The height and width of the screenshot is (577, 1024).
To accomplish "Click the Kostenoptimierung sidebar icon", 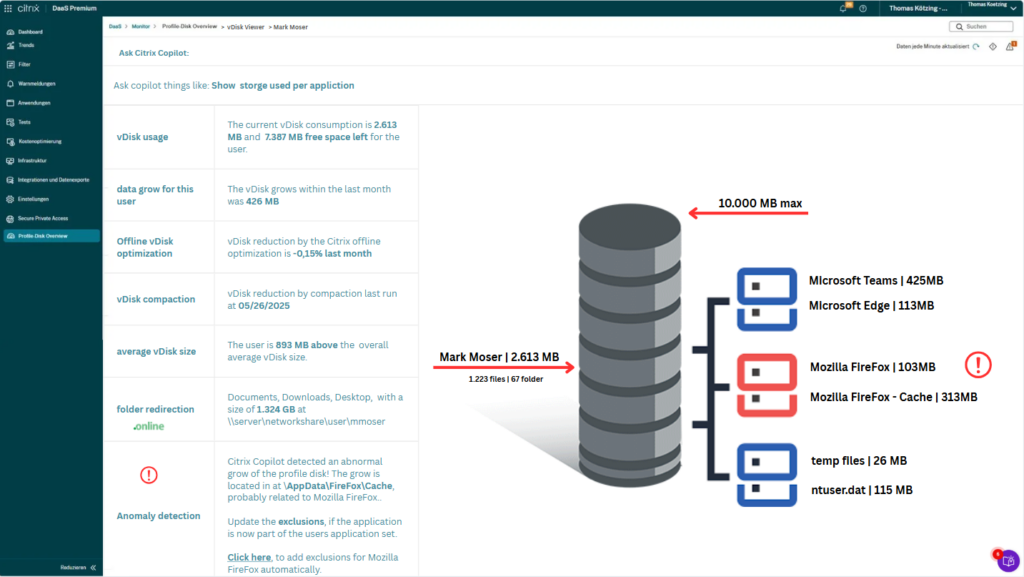I will [10, 142].
